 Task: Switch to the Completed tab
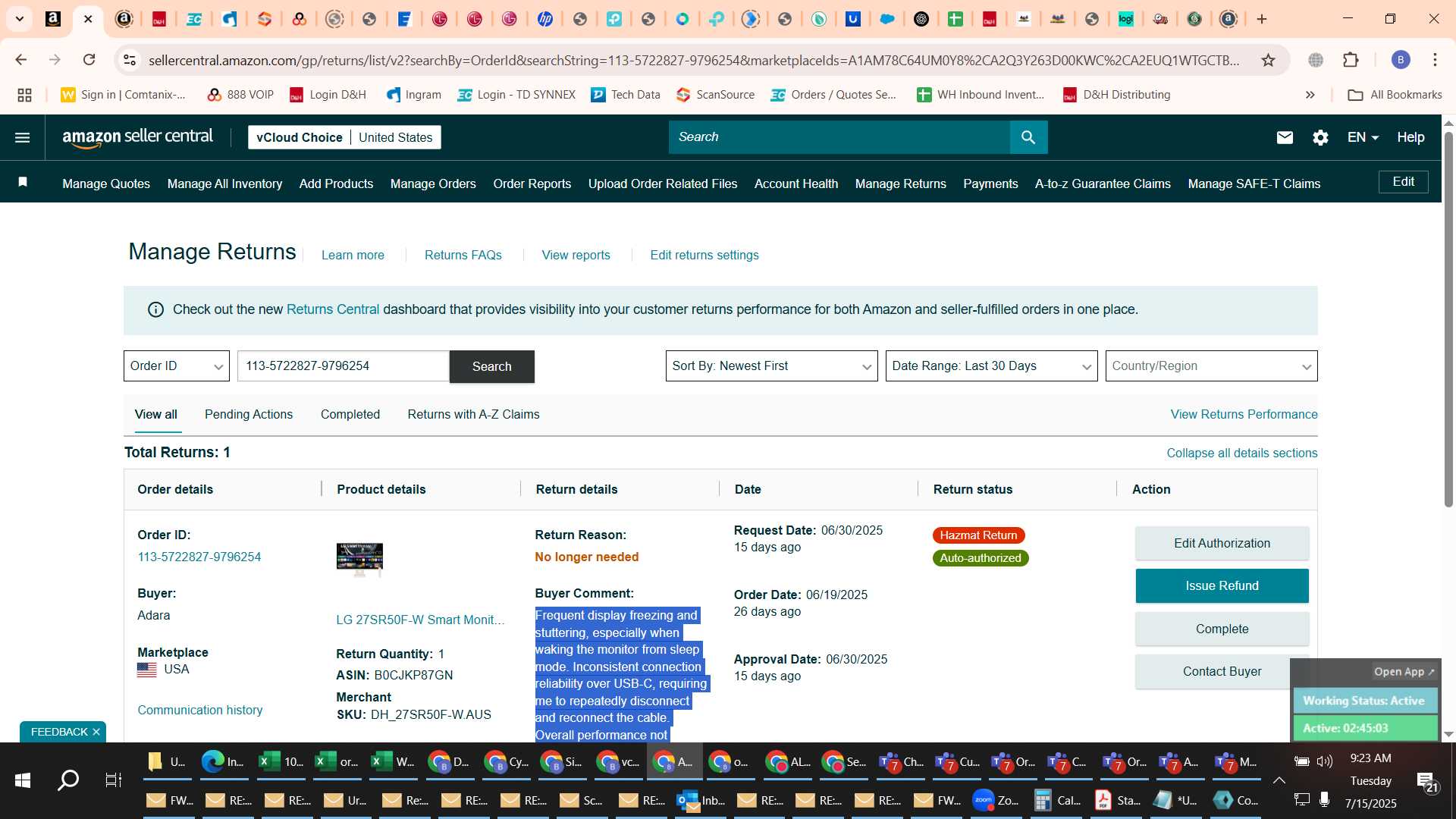pos(350,414)
